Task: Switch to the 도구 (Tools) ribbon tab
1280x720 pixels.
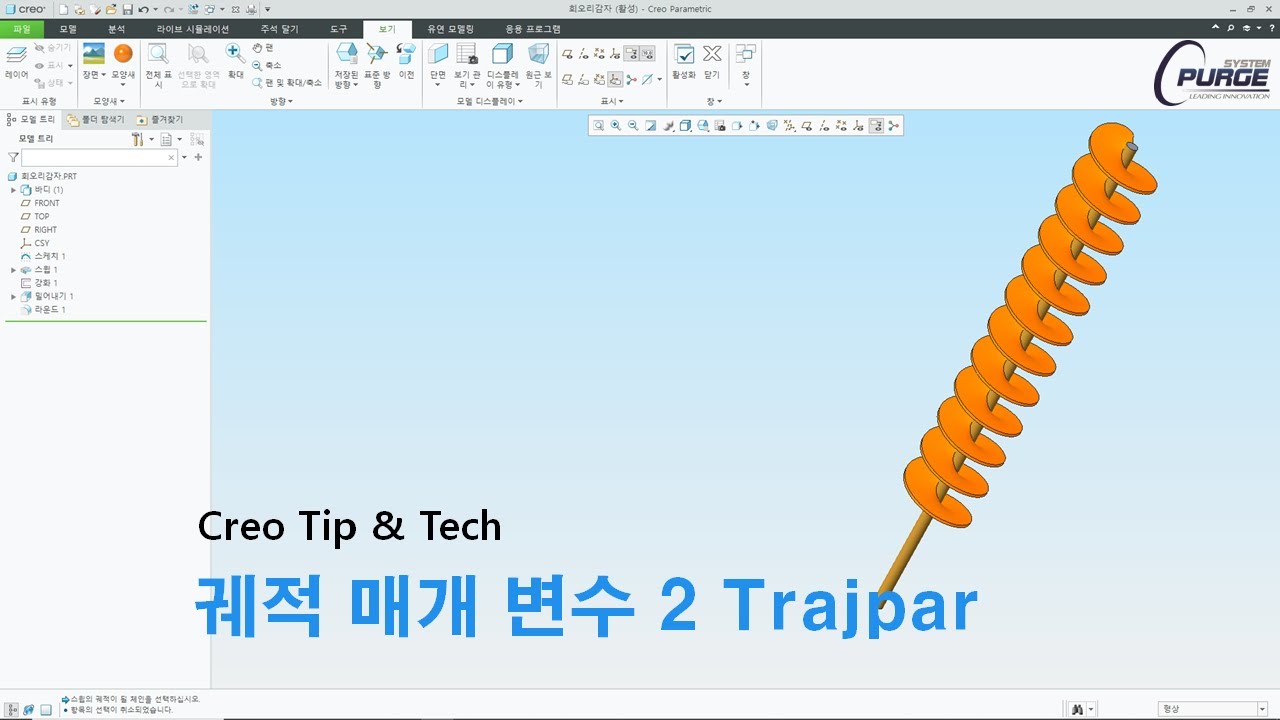Action: point(339,29)
